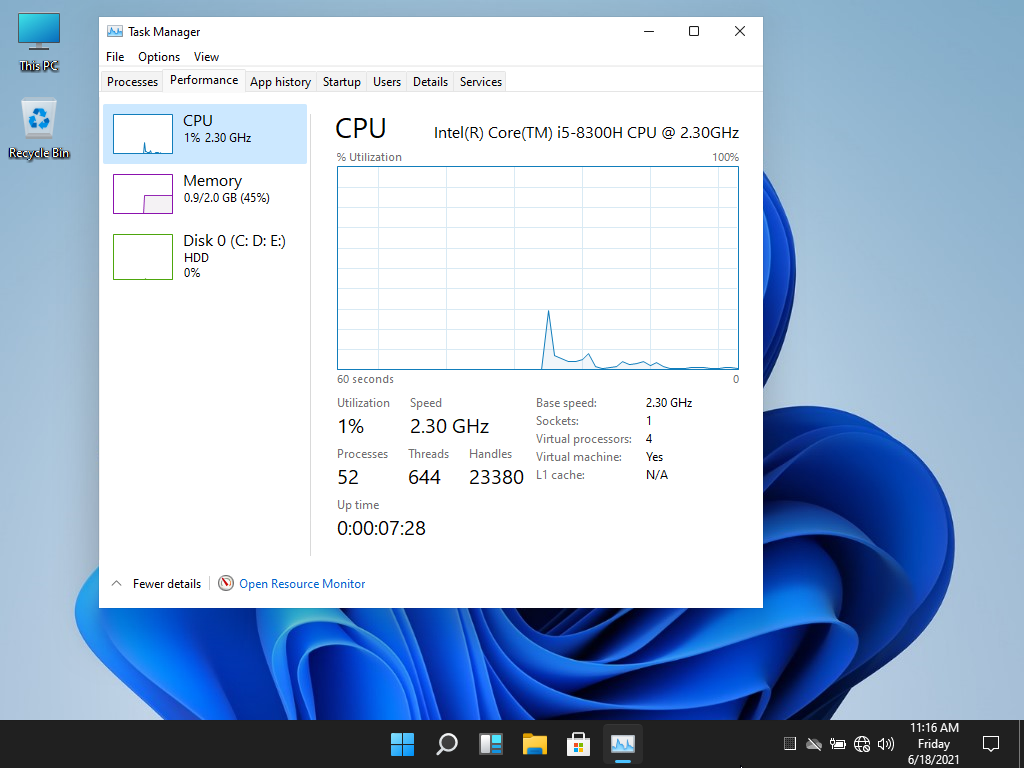Open the notification center icon

click(x=991, y=743)
